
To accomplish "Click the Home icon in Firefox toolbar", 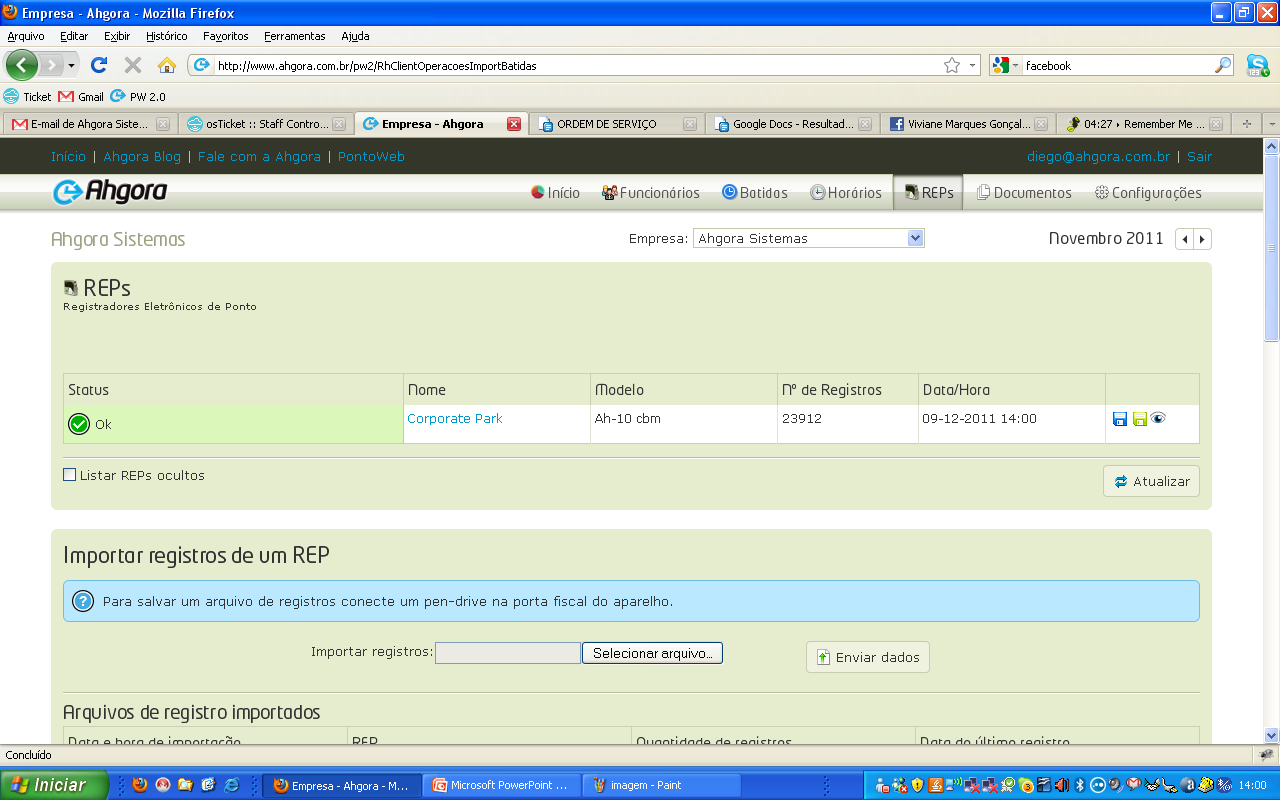I will 167,65.
